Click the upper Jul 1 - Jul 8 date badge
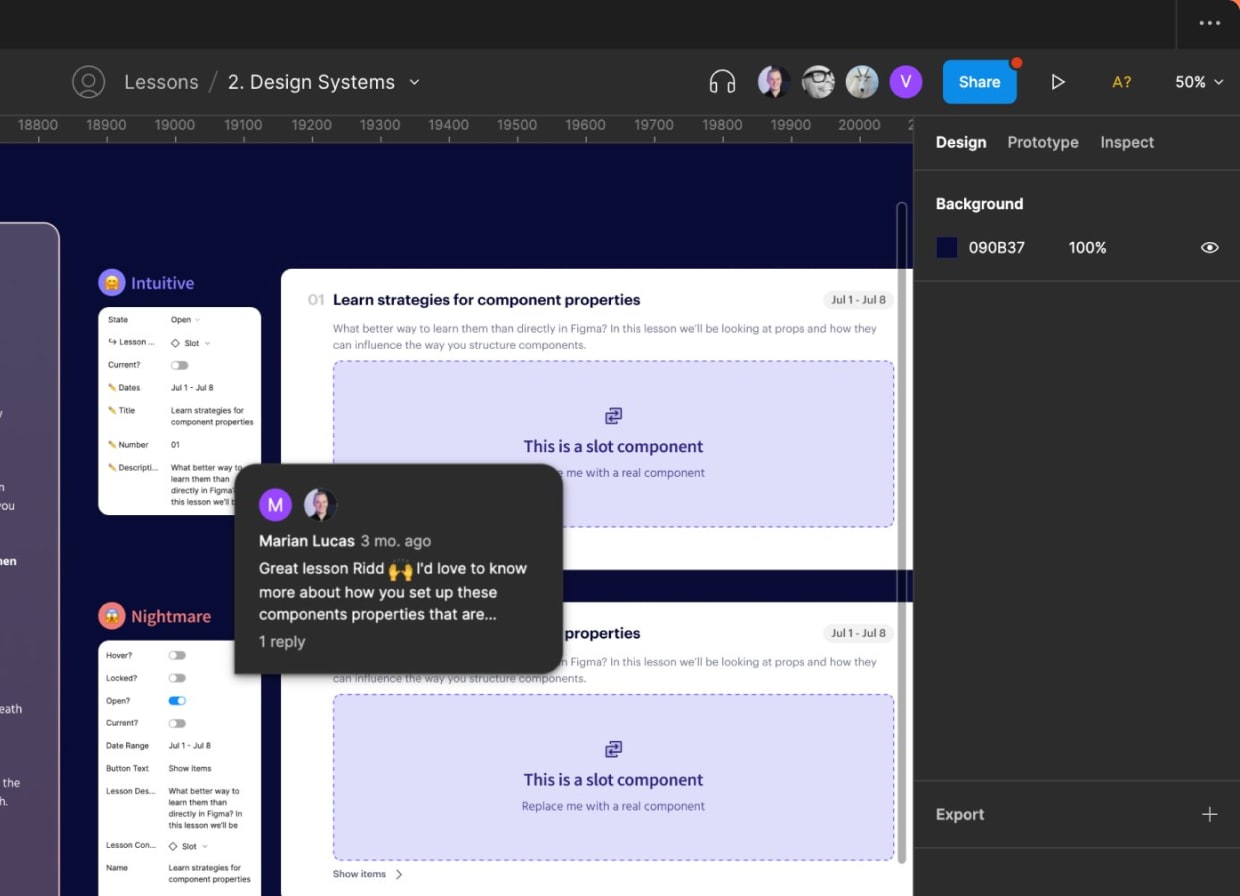The image size is (1240, 896). tap(858, 300)
